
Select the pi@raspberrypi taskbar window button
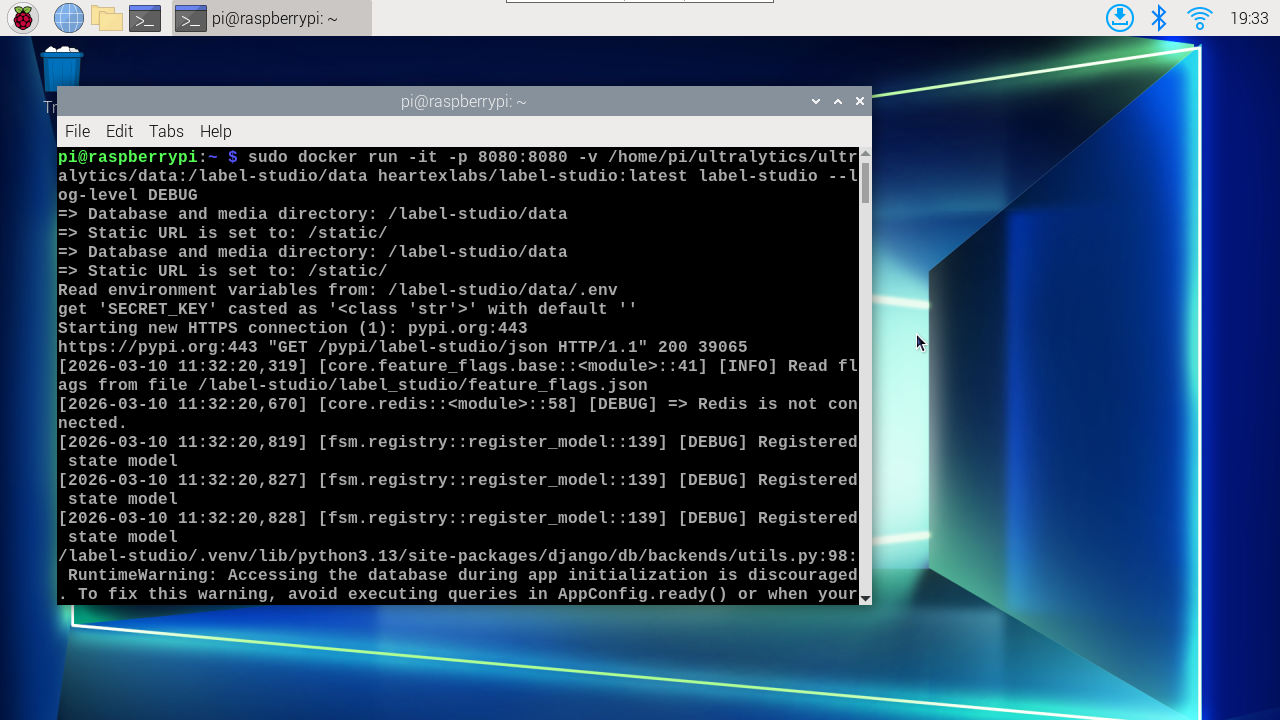(x=272, y=18)
